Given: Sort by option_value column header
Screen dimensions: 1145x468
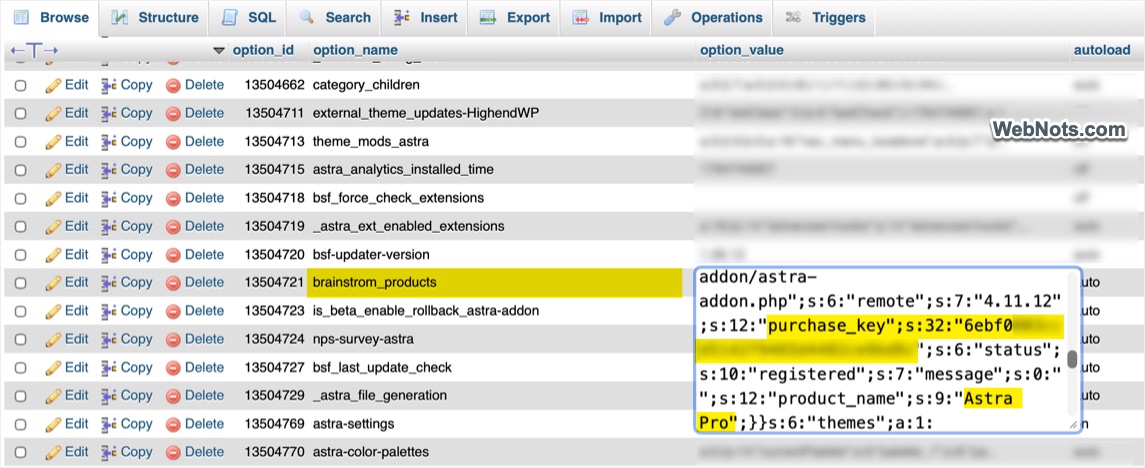Looking at the screenshot, I should (x=741, y=50).
